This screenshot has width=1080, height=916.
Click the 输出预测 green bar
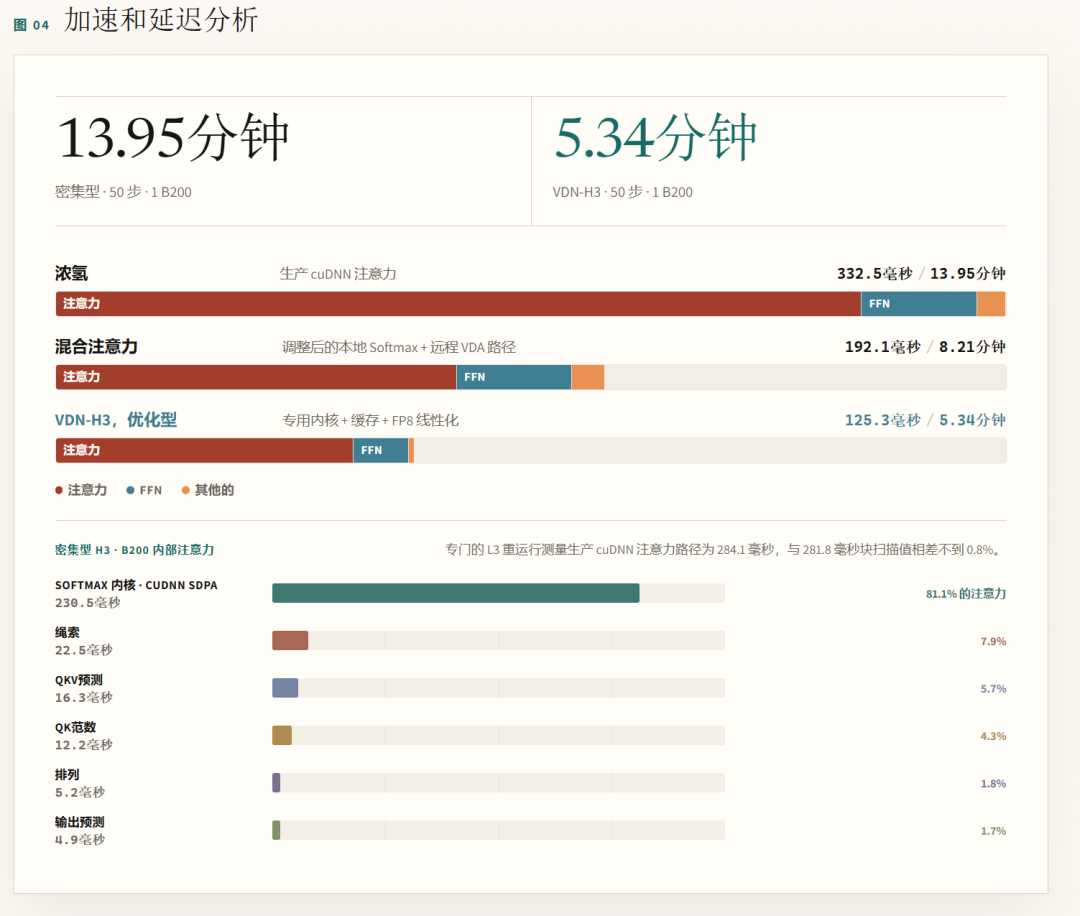click(276, 831)
